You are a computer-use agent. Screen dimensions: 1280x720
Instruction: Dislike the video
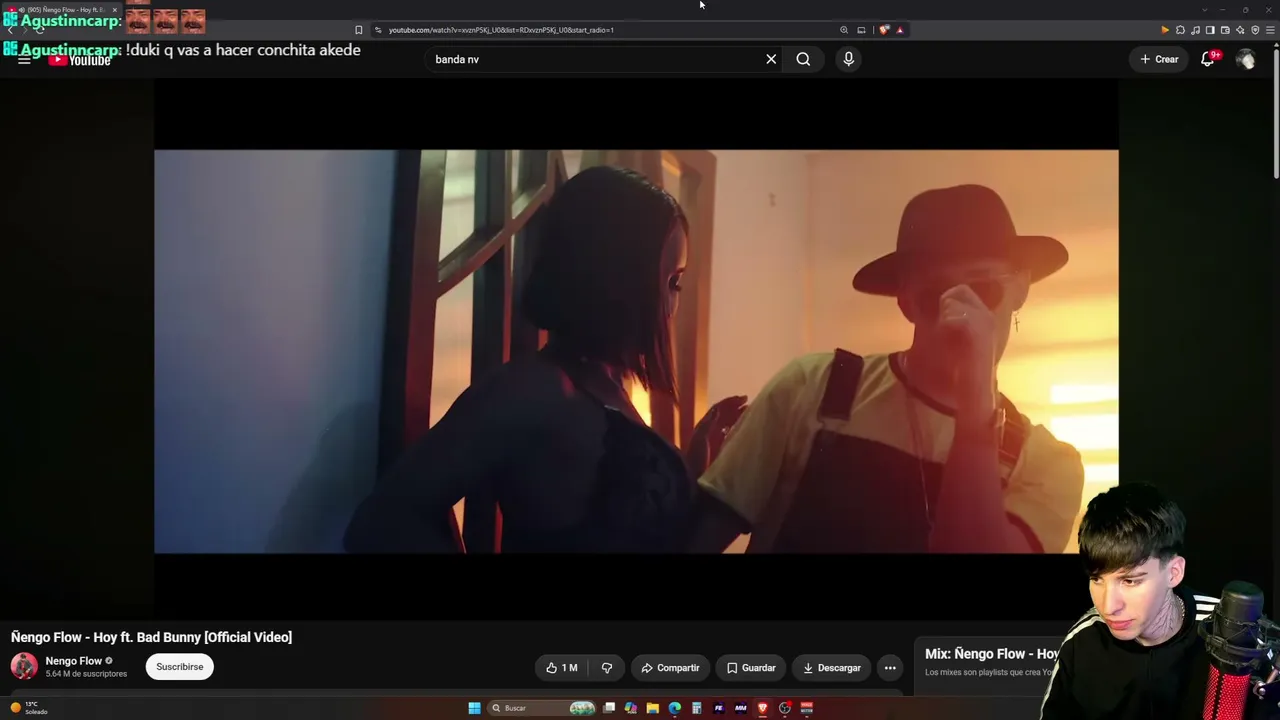[x=606, y=668]
